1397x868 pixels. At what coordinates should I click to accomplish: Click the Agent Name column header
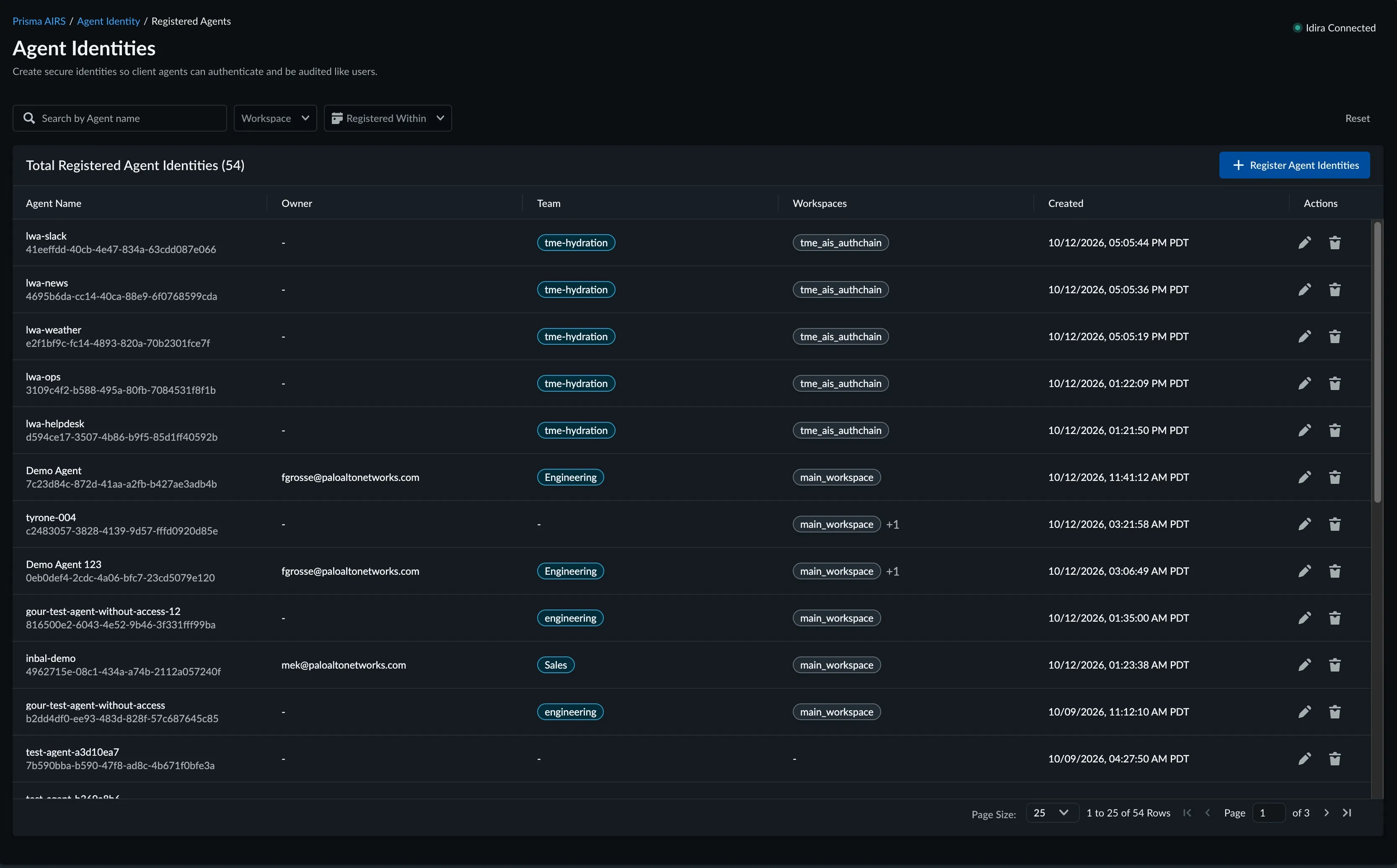[53, 203]
